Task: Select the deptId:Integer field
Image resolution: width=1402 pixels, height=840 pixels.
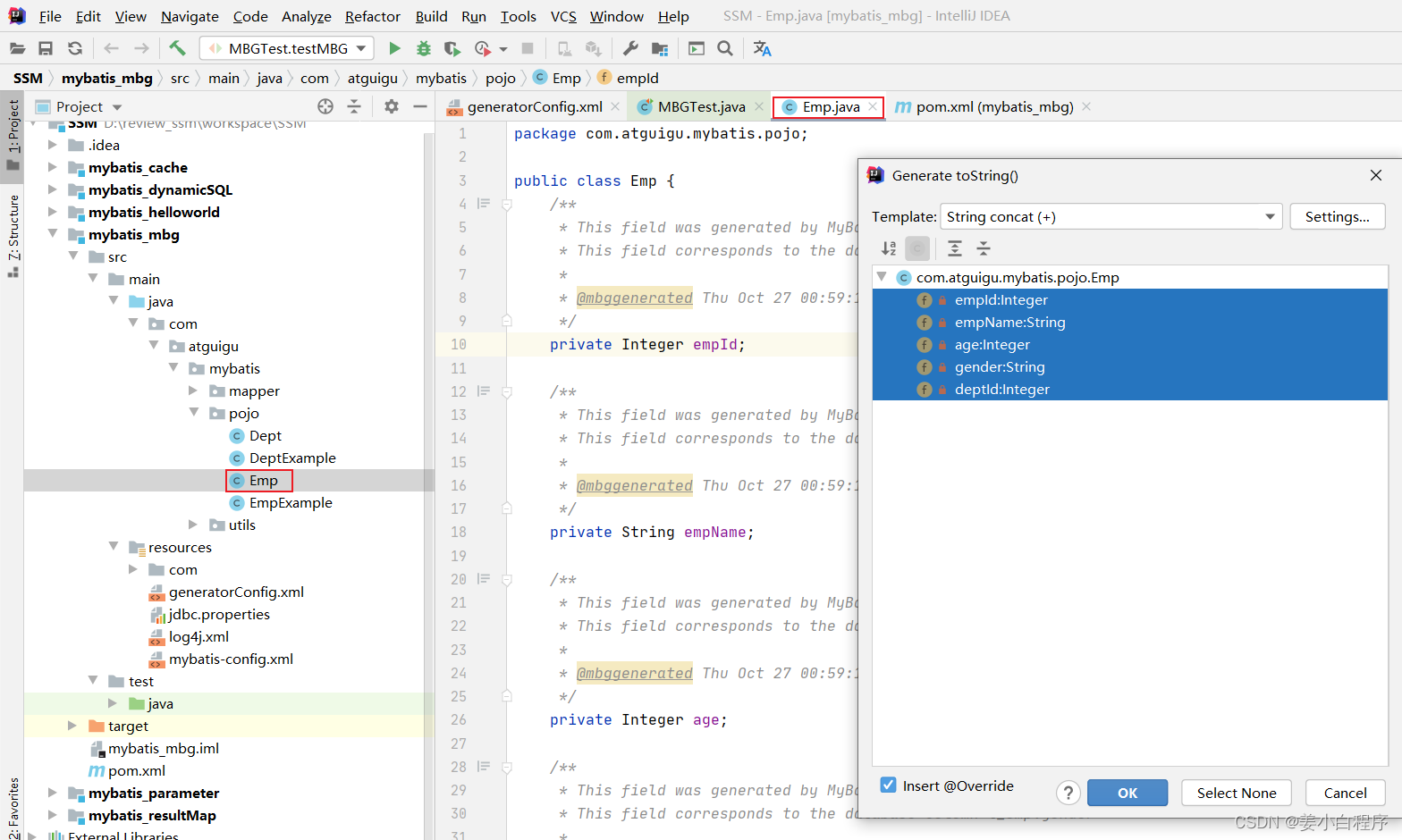Action: (1130, 390)
